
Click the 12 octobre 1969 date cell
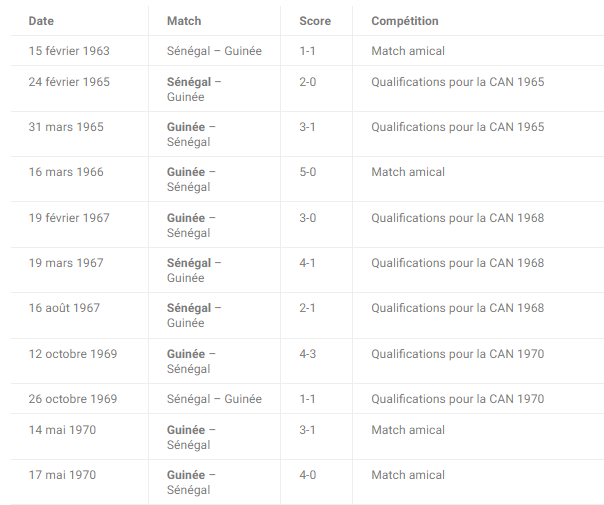(x=73, y=354)
